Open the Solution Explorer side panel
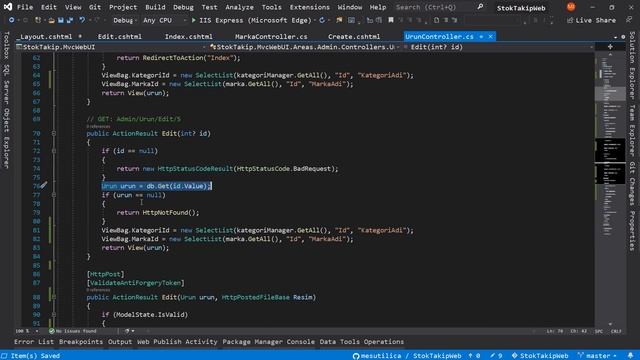640x360 pixels. coord(632,65)
